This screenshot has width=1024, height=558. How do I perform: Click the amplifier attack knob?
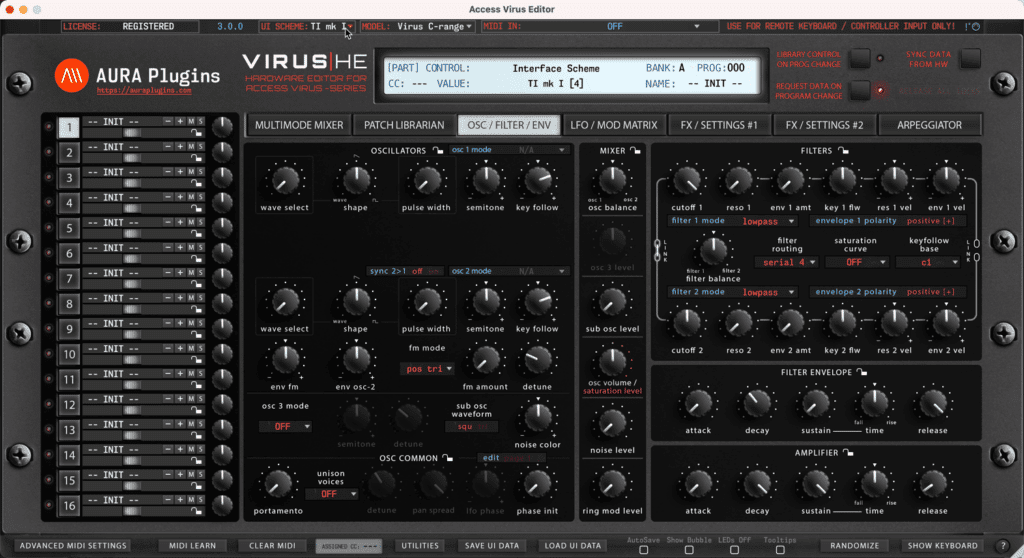pos(697,484)
